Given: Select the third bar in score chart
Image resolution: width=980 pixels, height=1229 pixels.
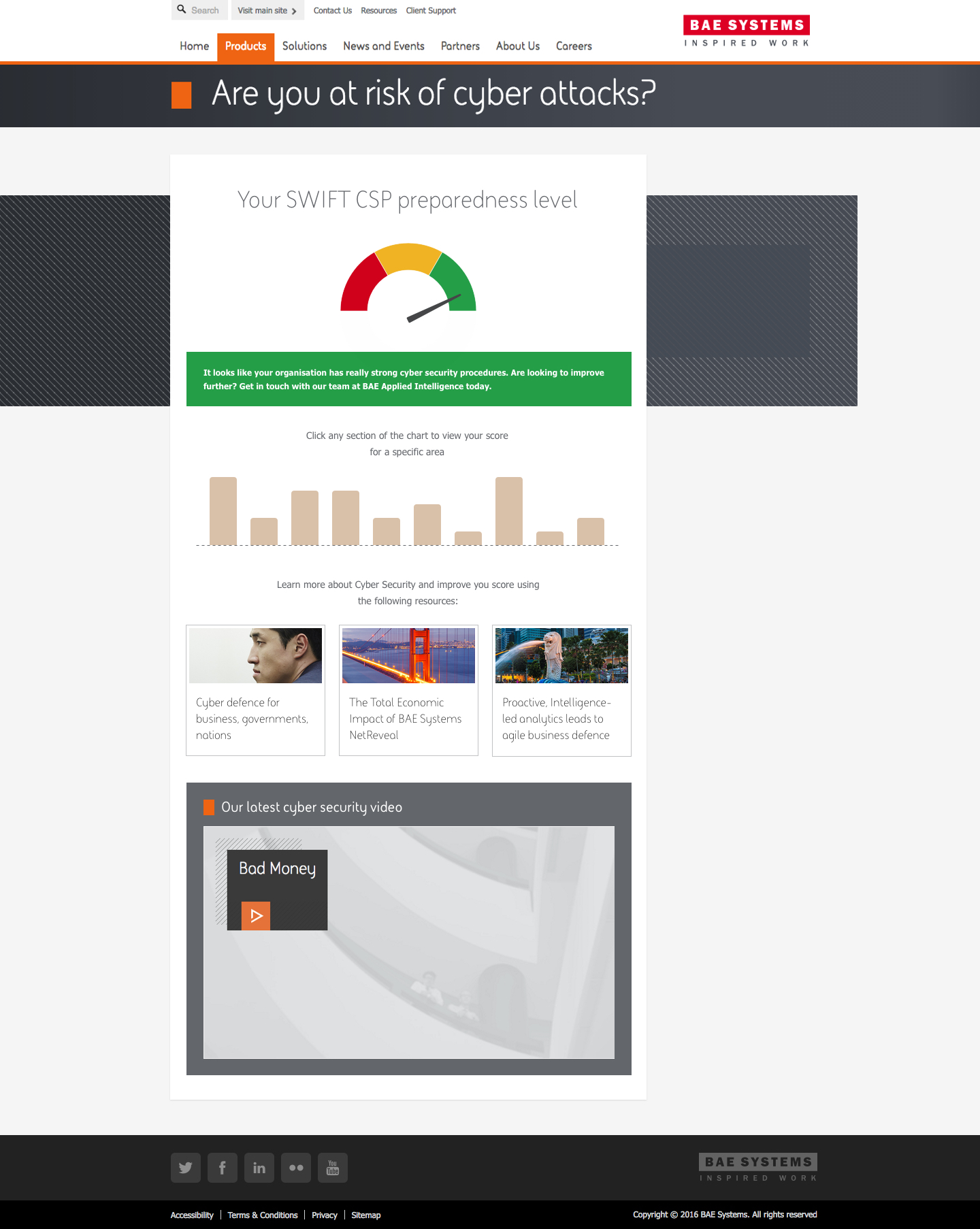Looking at the screenshot, I should [x=305, y=518].
